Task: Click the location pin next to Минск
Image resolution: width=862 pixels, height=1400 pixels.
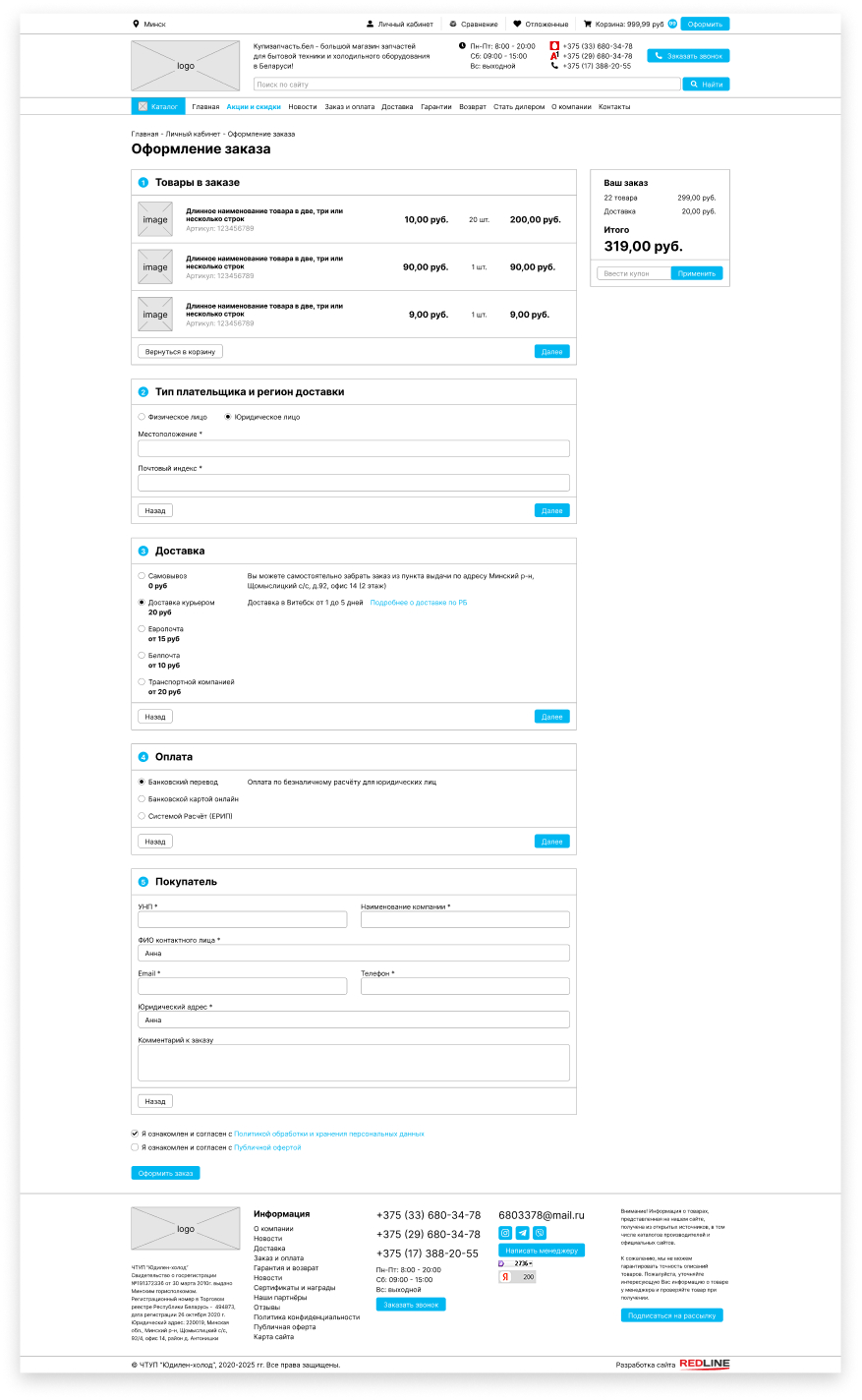Action: click(136, 24)
